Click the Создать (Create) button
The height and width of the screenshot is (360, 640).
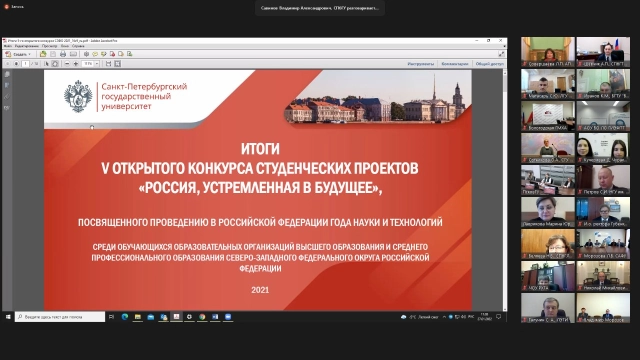(18, 54)
